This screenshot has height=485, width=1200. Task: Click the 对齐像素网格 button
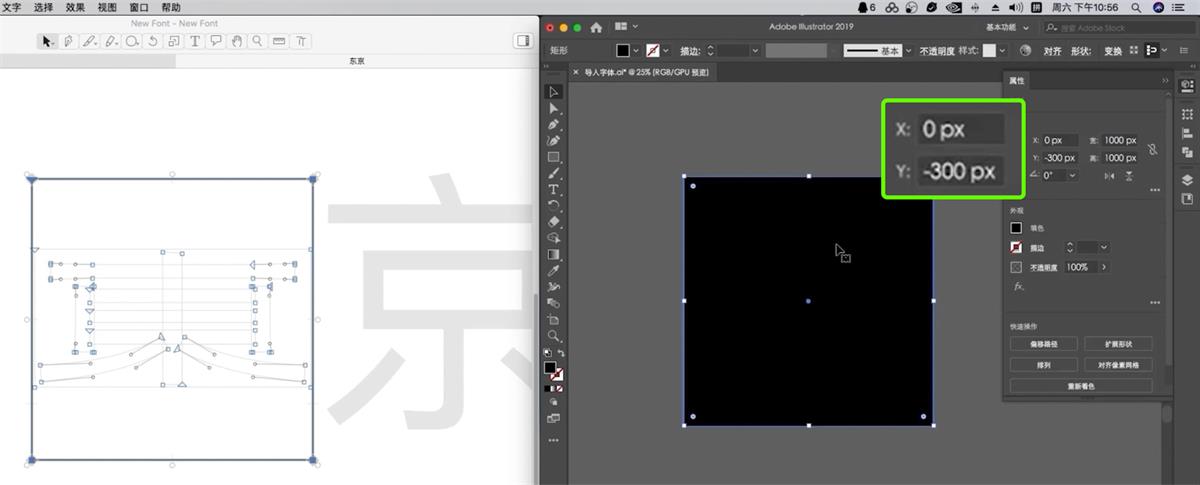pos(1118,365)
